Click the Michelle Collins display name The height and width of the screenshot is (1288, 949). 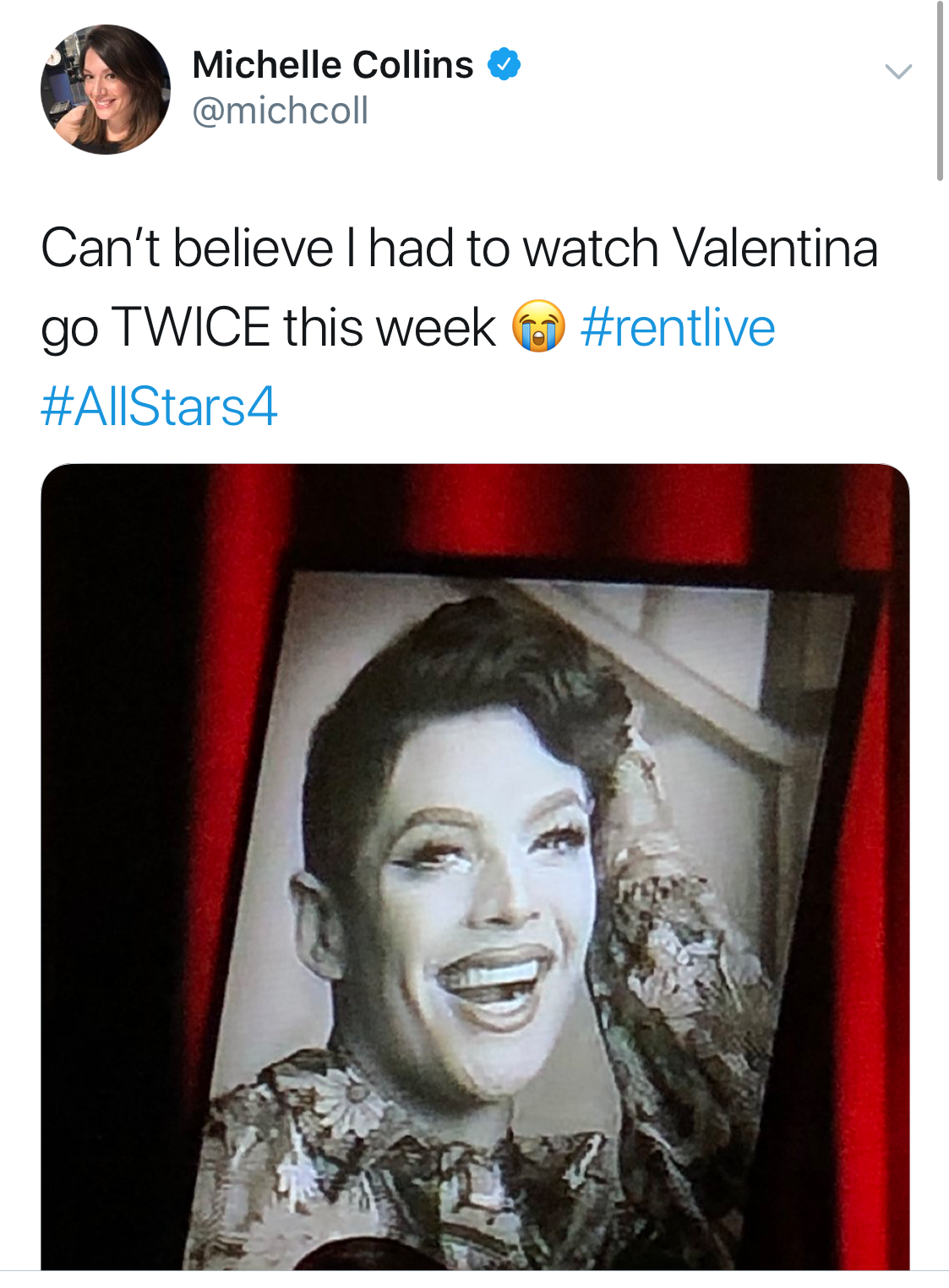332,65
